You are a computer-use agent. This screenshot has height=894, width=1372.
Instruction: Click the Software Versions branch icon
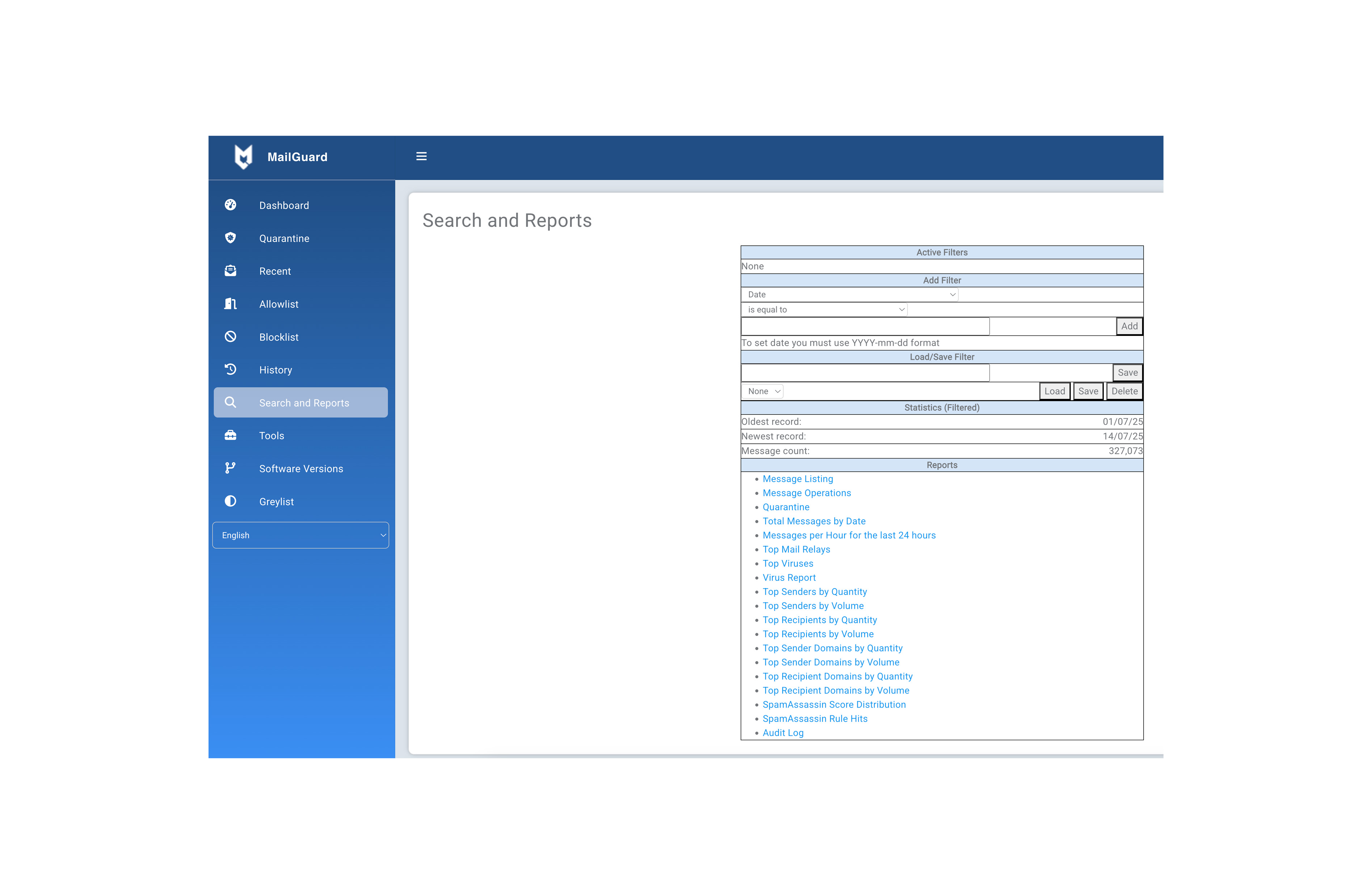click(x=231, y=468)
